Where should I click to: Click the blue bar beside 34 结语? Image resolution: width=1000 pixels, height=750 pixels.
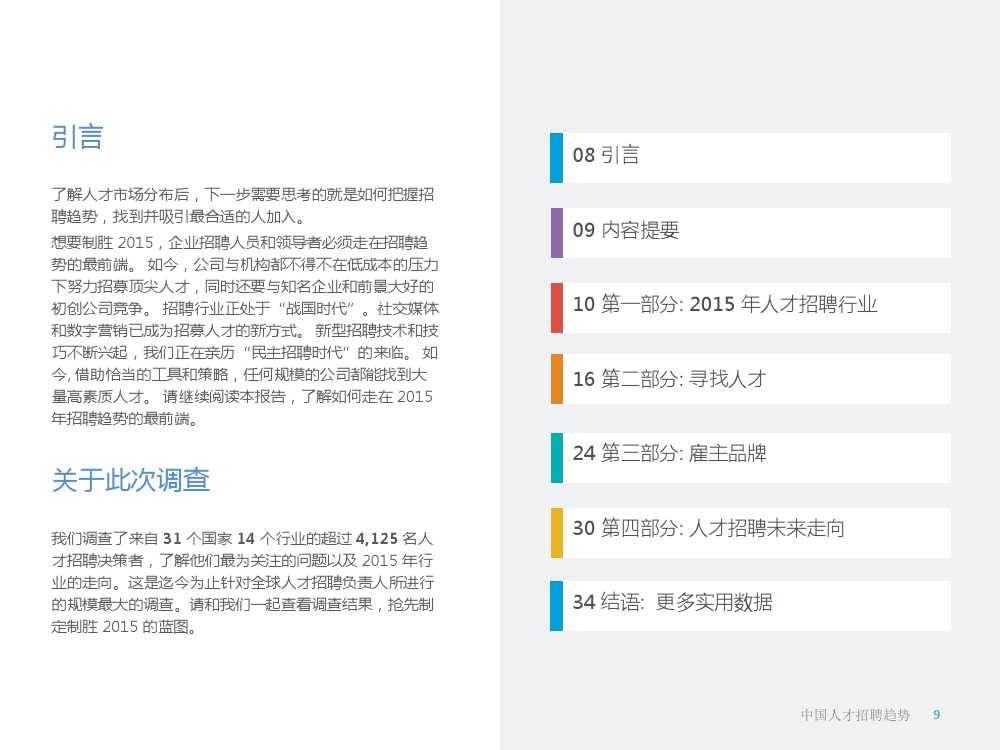coord(556,605)
